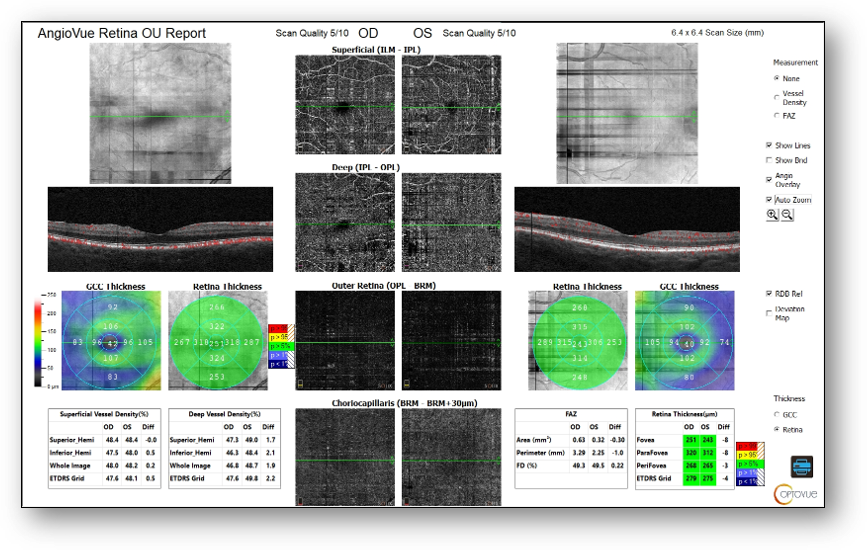This screenshot has height=550, width=867.
Task: Click the OD GCC Thickness color map
Action: pos(112,340)
